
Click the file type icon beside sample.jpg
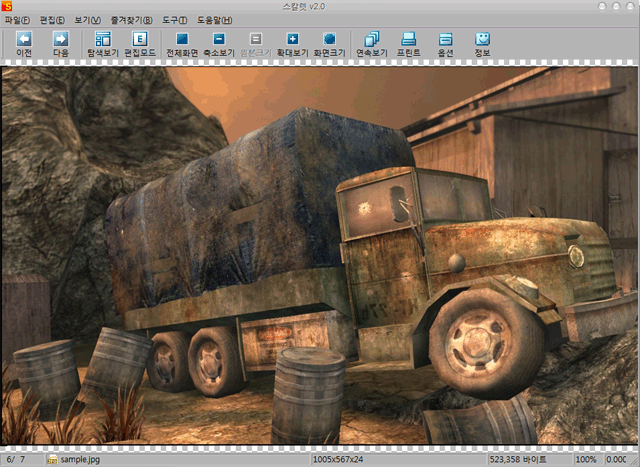click(52, 460)
